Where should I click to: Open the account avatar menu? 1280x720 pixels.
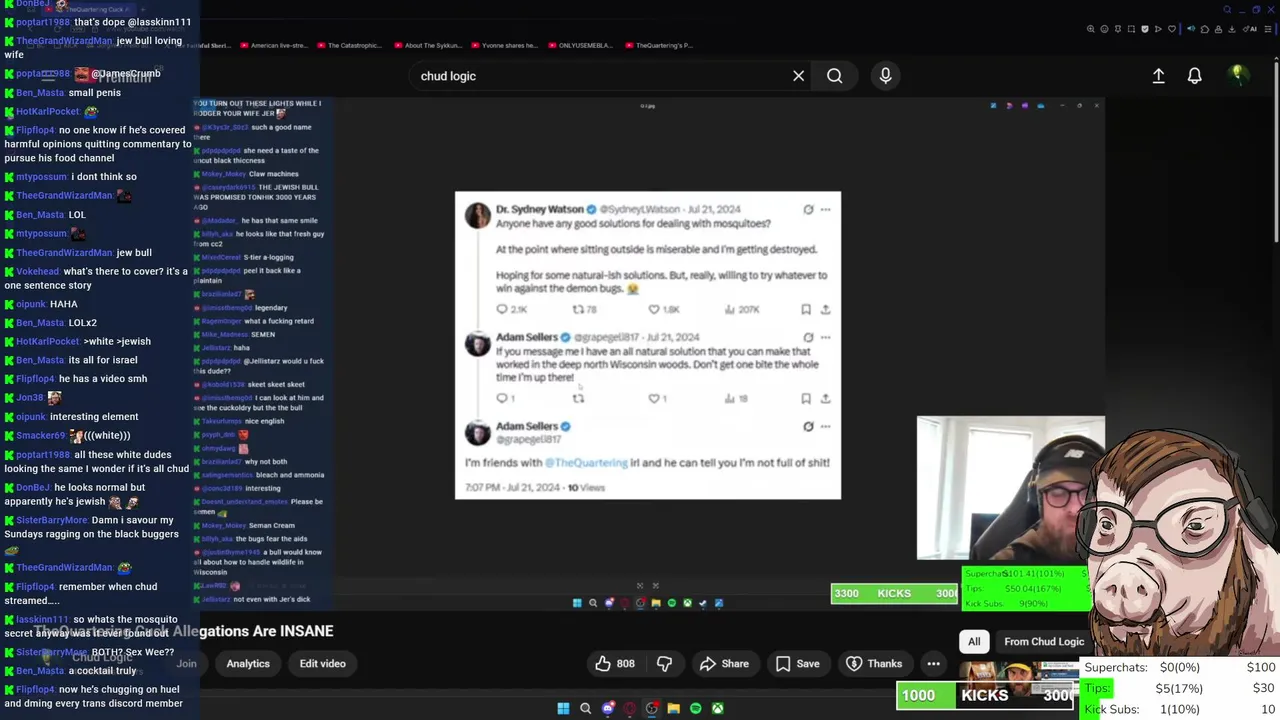click(x=1237, y=75)
